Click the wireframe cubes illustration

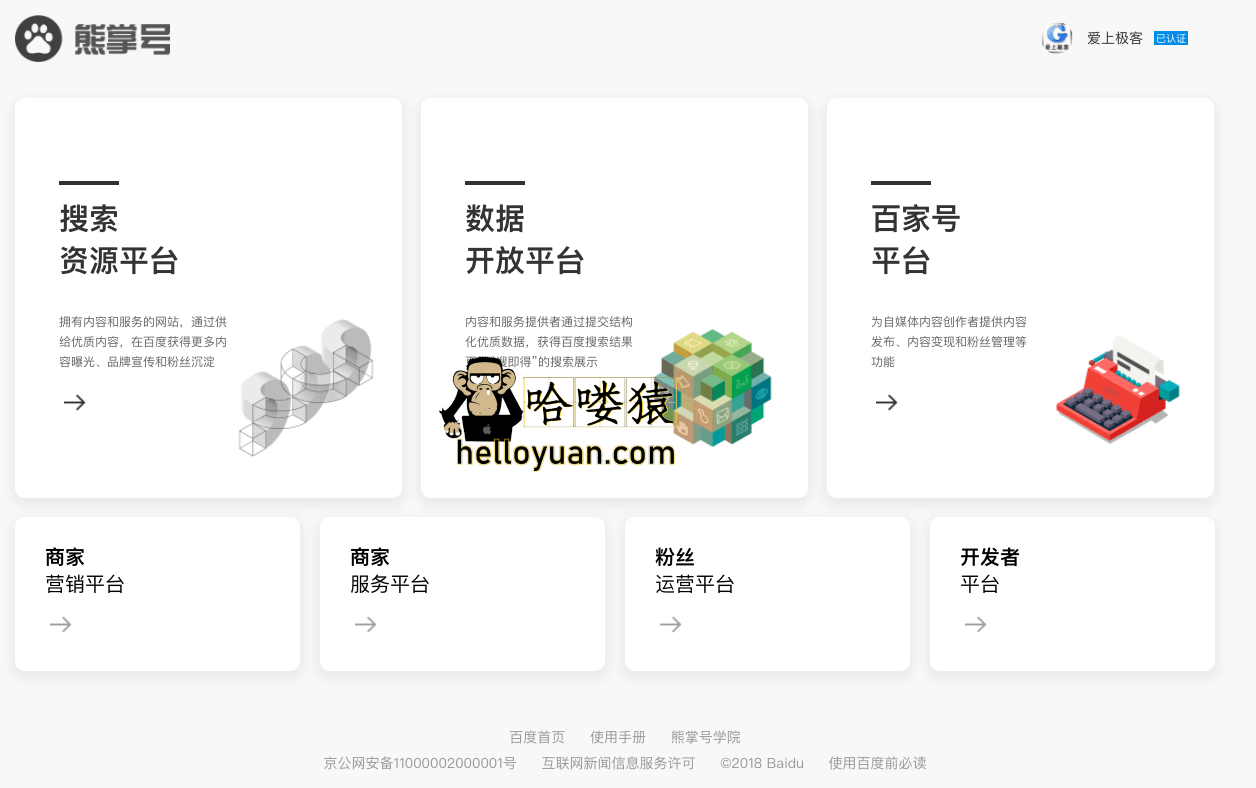tap(306, 388)
